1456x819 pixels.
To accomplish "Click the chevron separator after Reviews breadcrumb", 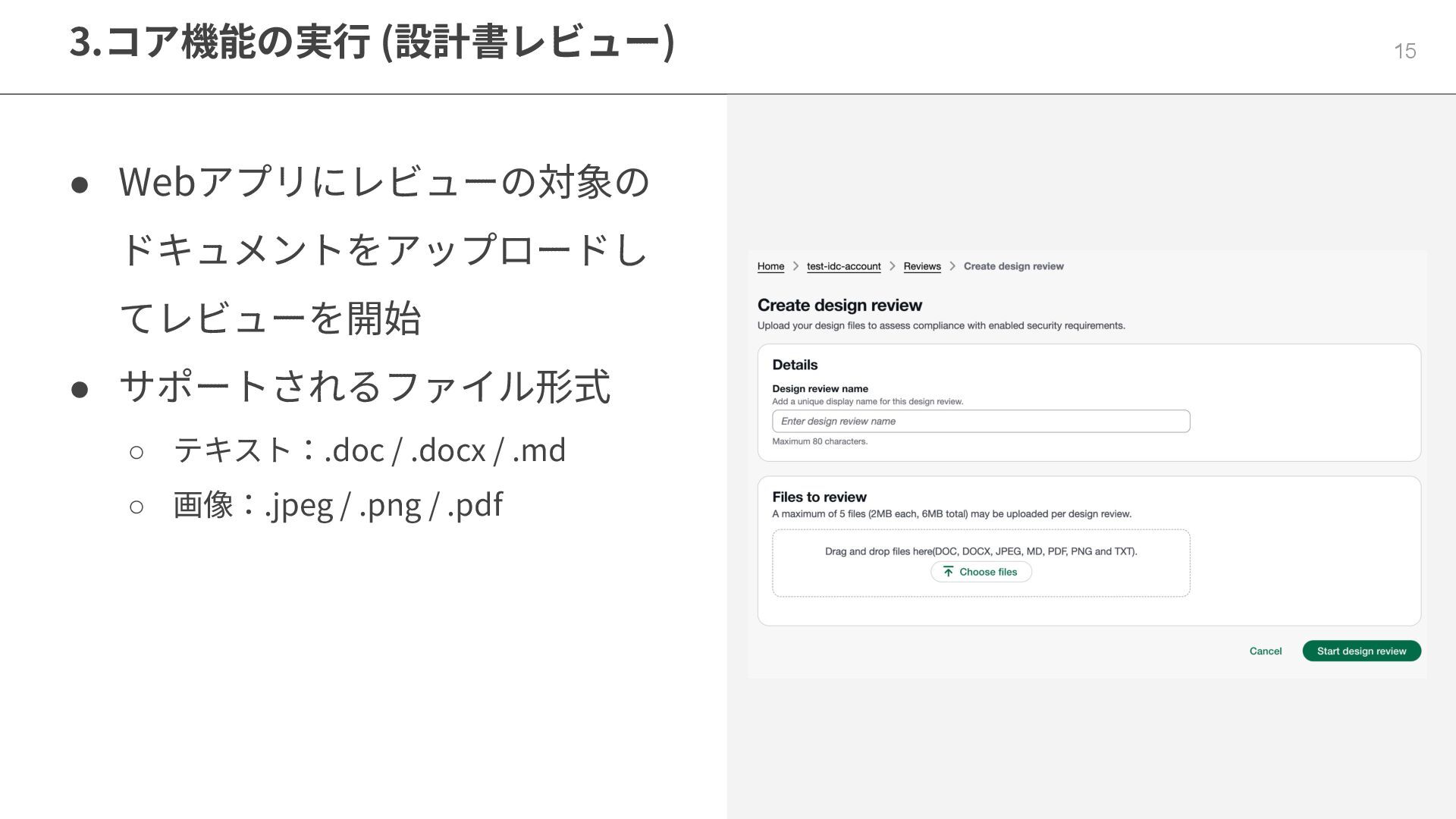I will click(952, 266).
